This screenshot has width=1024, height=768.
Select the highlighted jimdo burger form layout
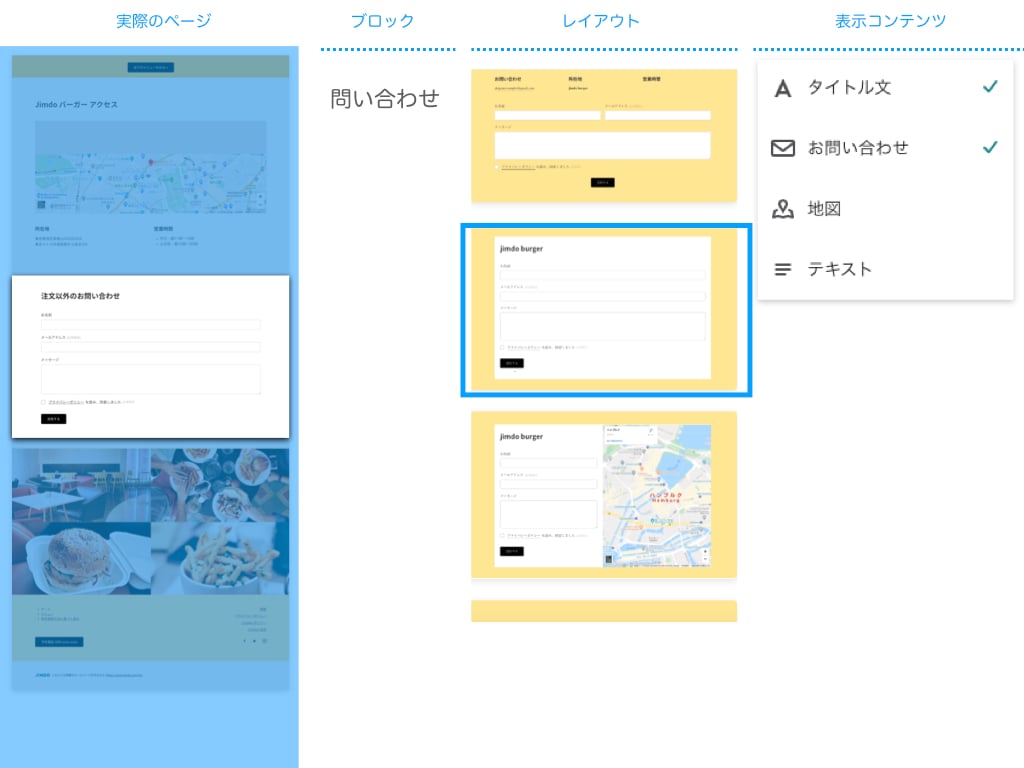tap(604, 309)
